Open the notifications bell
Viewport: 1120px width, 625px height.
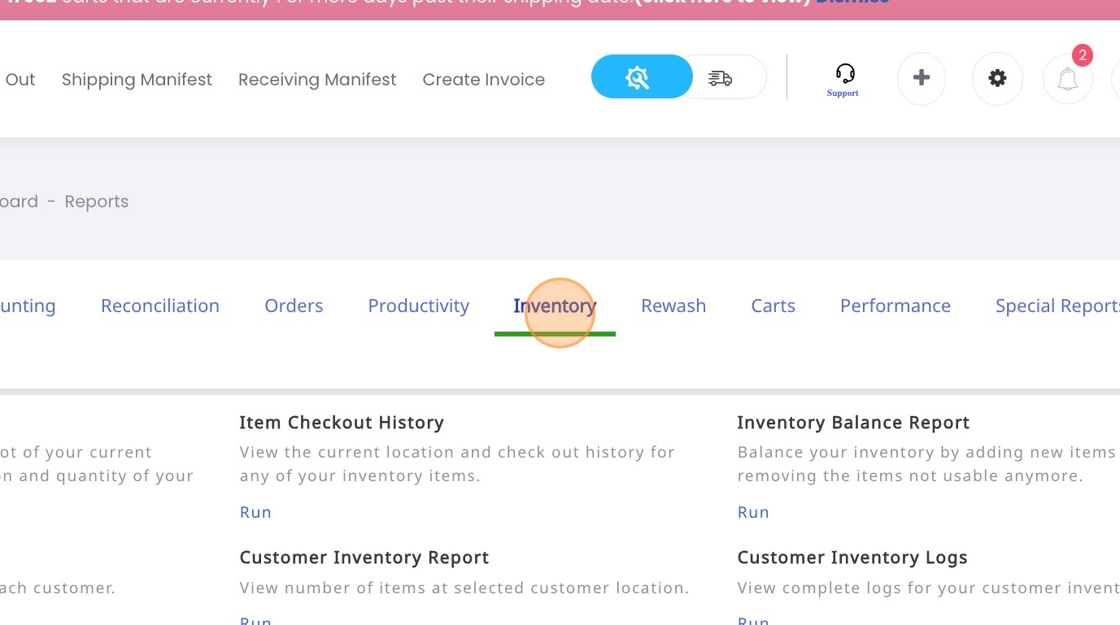tap(1067, 79)
